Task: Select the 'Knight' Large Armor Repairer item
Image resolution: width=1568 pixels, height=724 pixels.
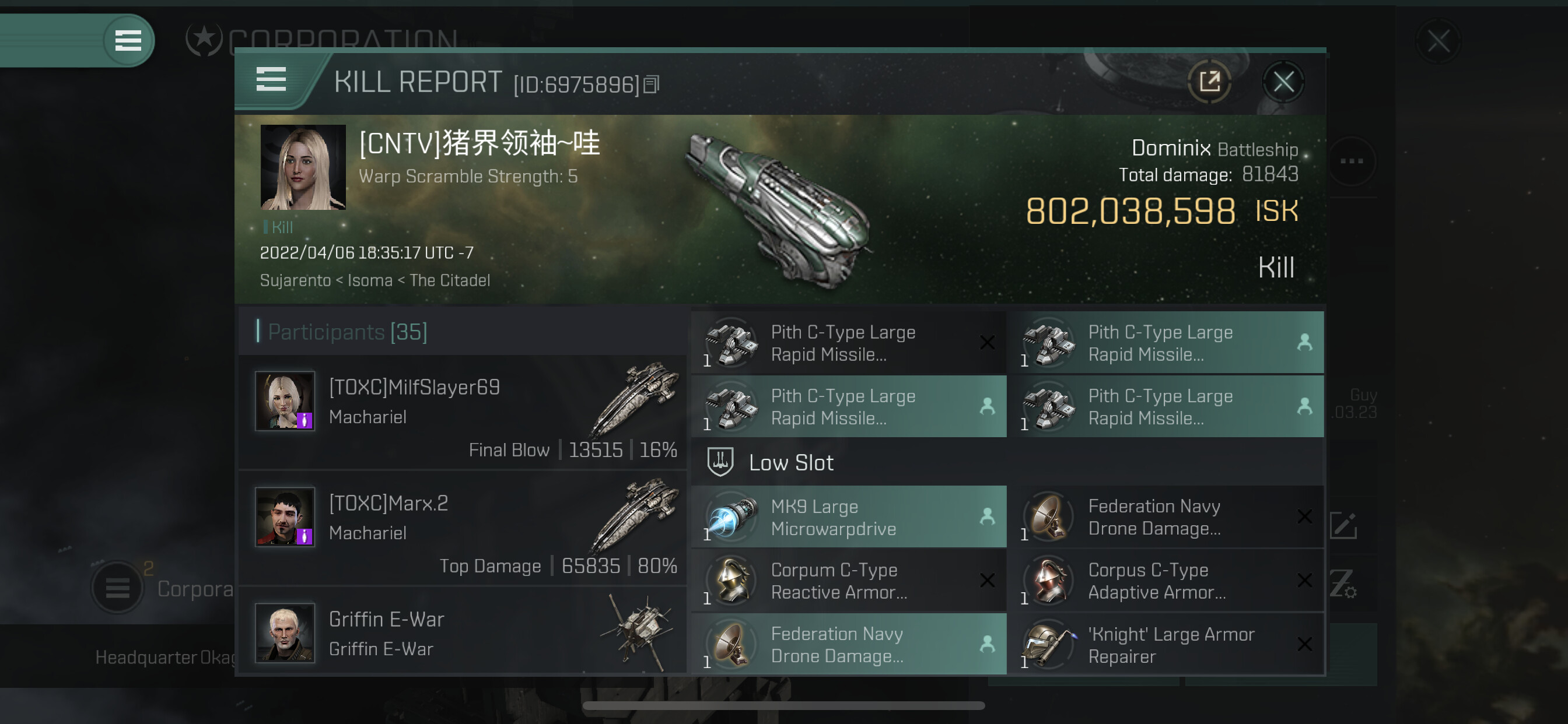Action: point(1165,645)
